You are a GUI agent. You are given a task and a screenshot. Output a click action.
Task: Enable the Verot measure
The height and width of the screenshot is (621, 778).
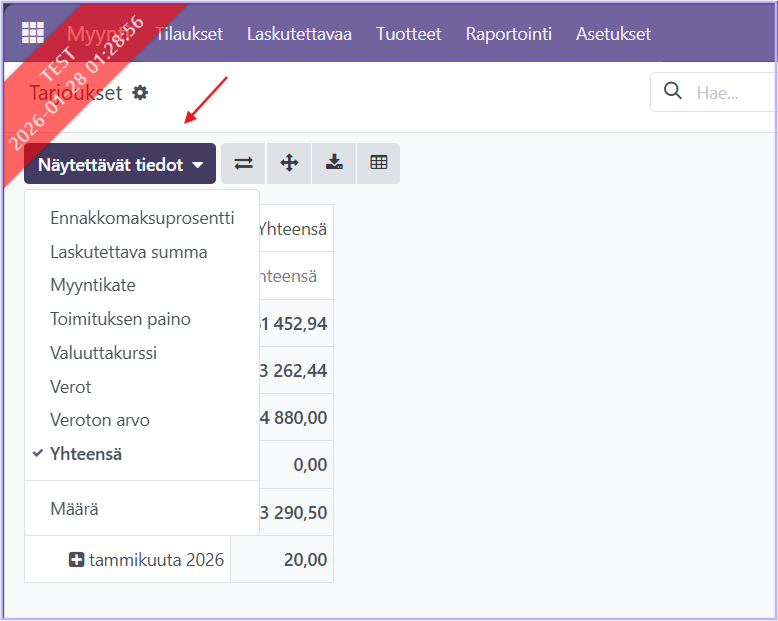coord(71,387)
